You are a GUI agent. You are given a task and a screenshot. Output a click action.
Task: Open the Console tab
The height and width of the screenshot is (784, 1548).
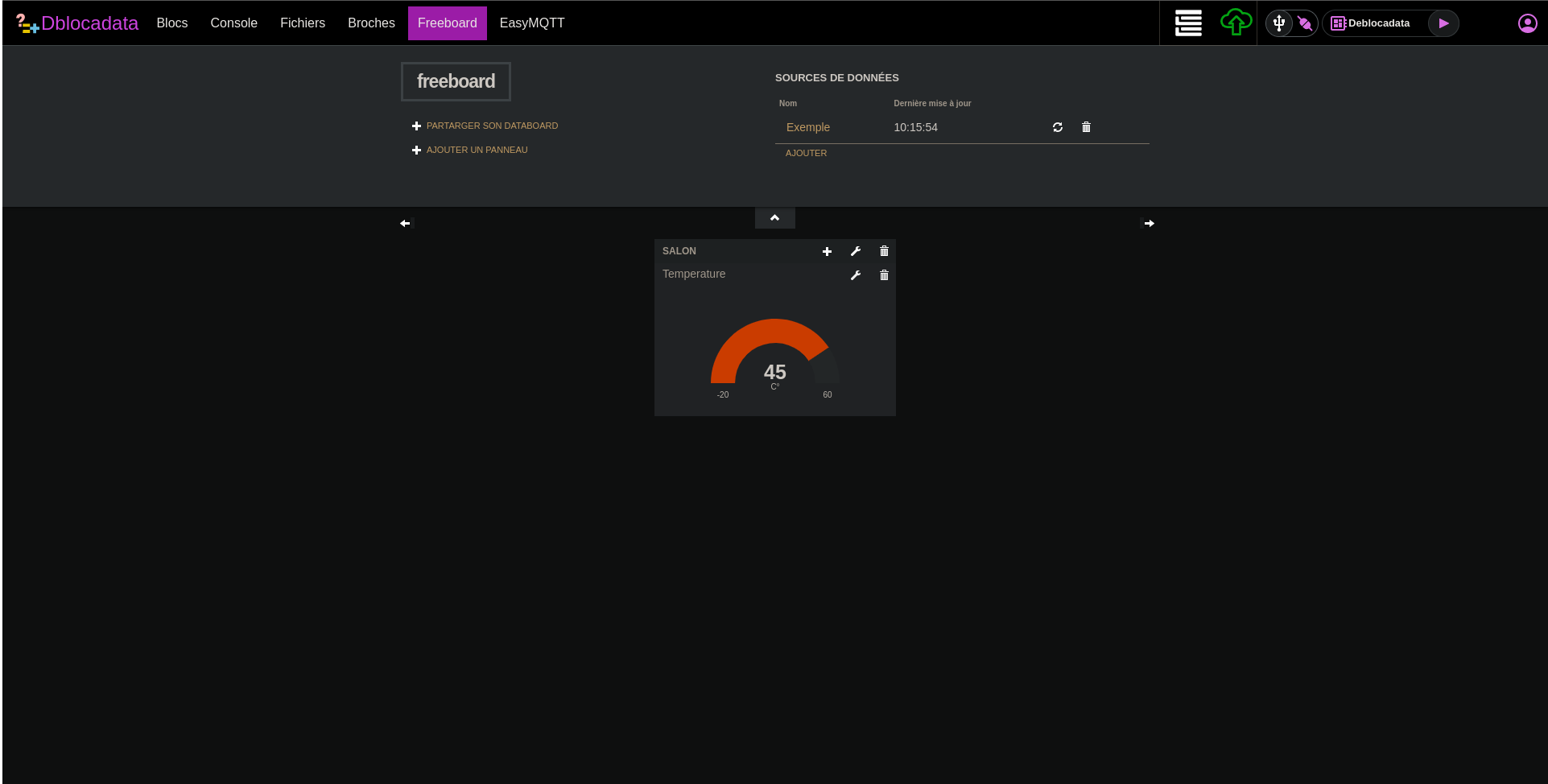tap(233, 23)
